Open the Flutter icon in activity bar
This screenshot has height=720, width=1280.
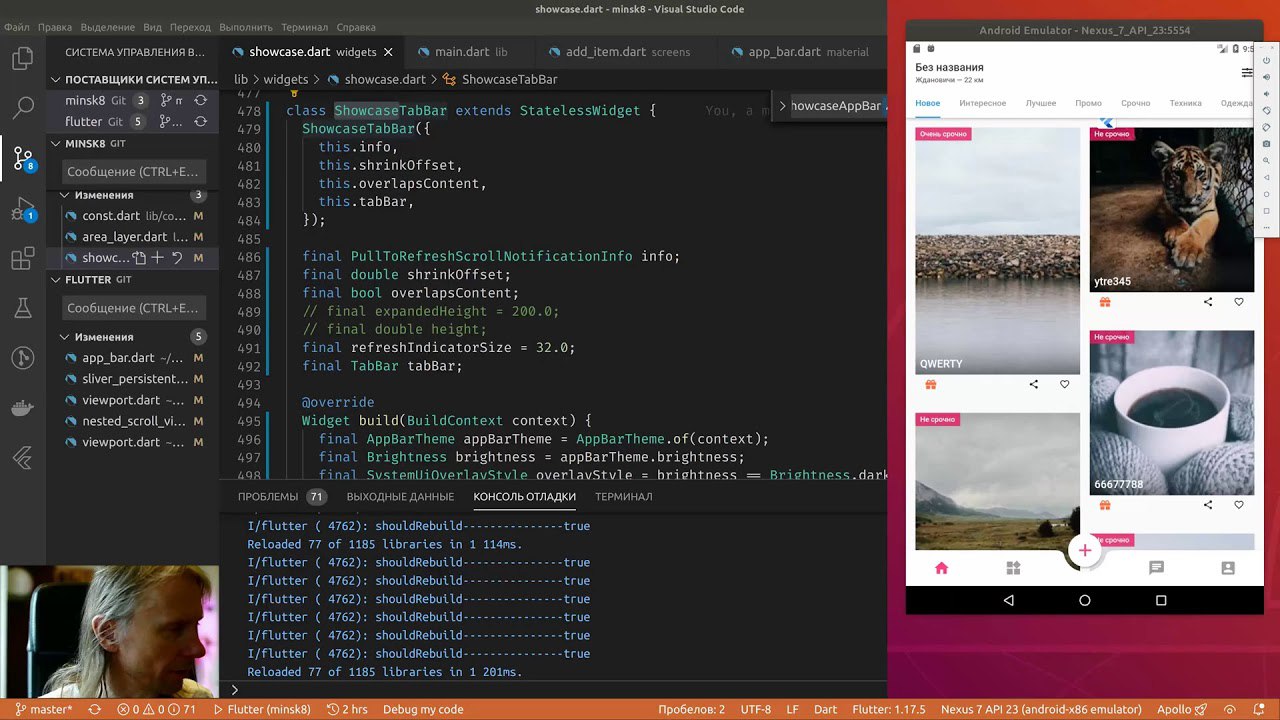[22, 458]
